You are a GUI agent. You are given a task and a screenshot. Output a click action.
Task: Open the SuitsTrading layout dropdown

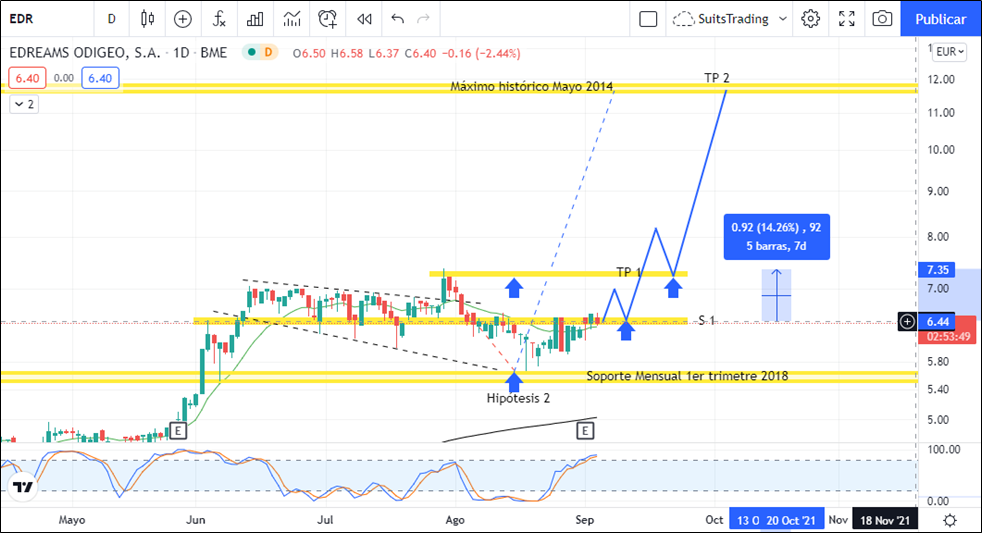pyautogui.click(x=730, y=18)
